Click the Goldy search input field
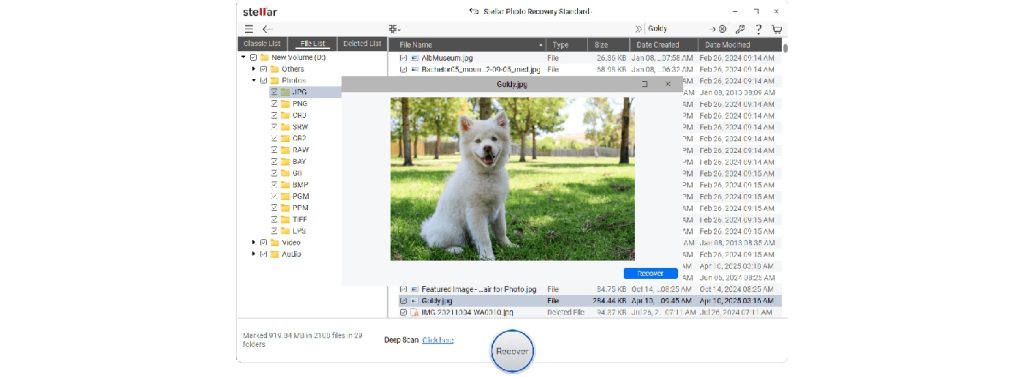1024x377 pixels. (x=676, y=29)
